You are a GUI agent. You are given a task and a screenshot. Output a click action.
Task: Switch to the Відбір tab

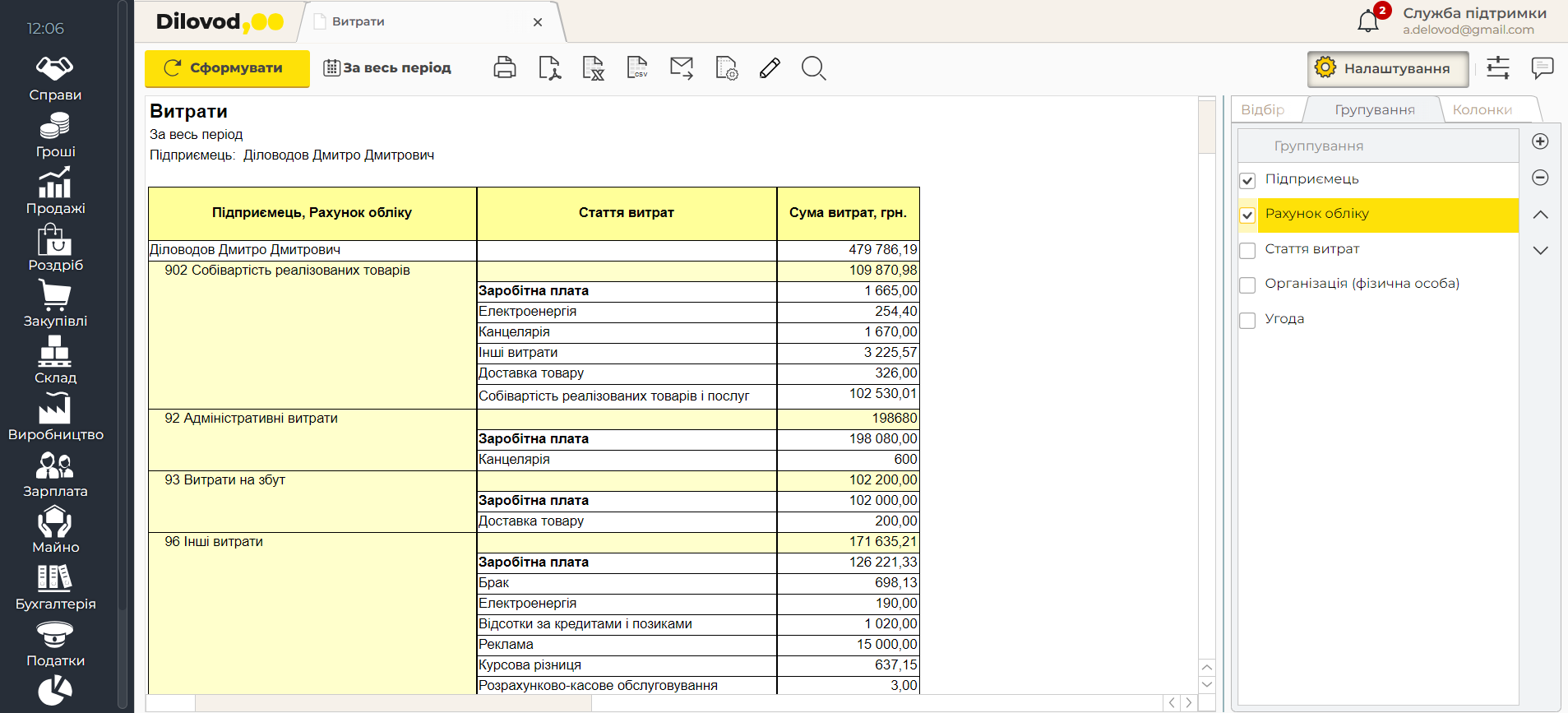(x=1262, y=110)
